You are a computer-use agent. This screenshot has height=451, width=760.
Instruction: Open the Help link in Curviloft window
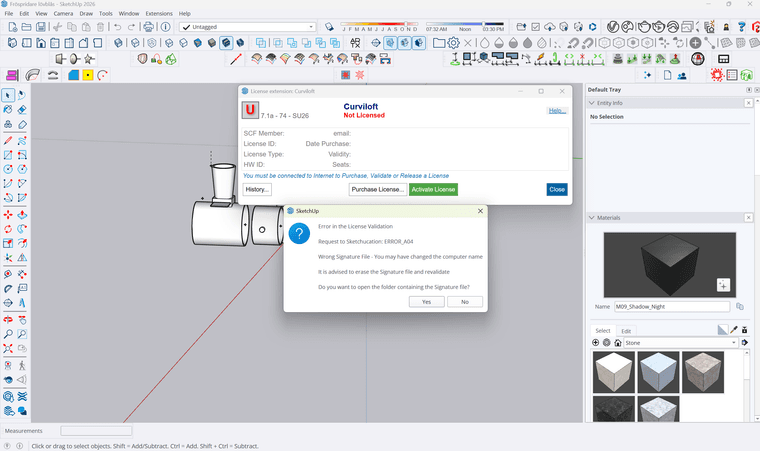coord(556,110)
